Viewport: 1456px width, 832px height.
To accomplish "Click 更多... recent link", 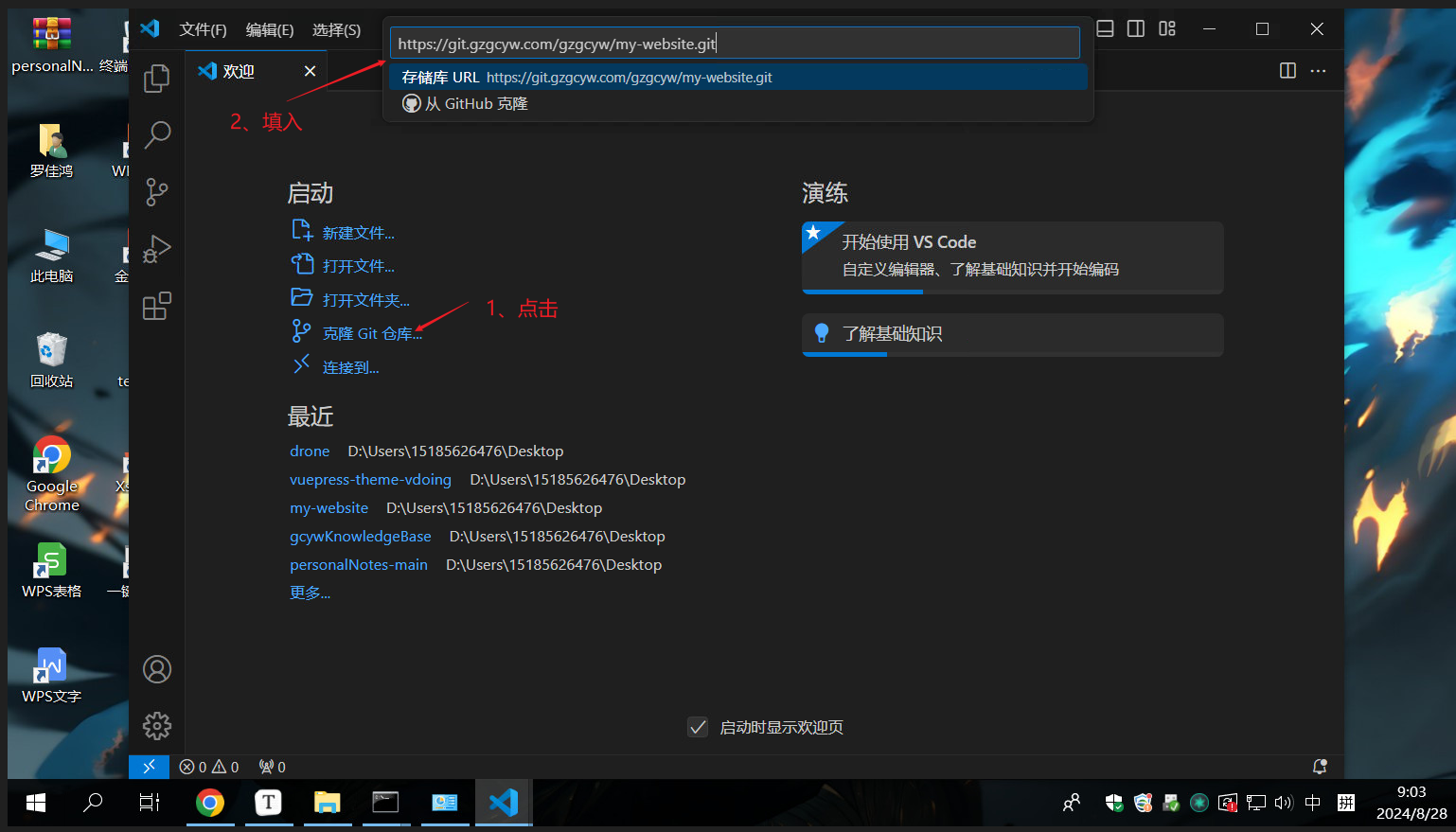I will click(x=310, y=593).
